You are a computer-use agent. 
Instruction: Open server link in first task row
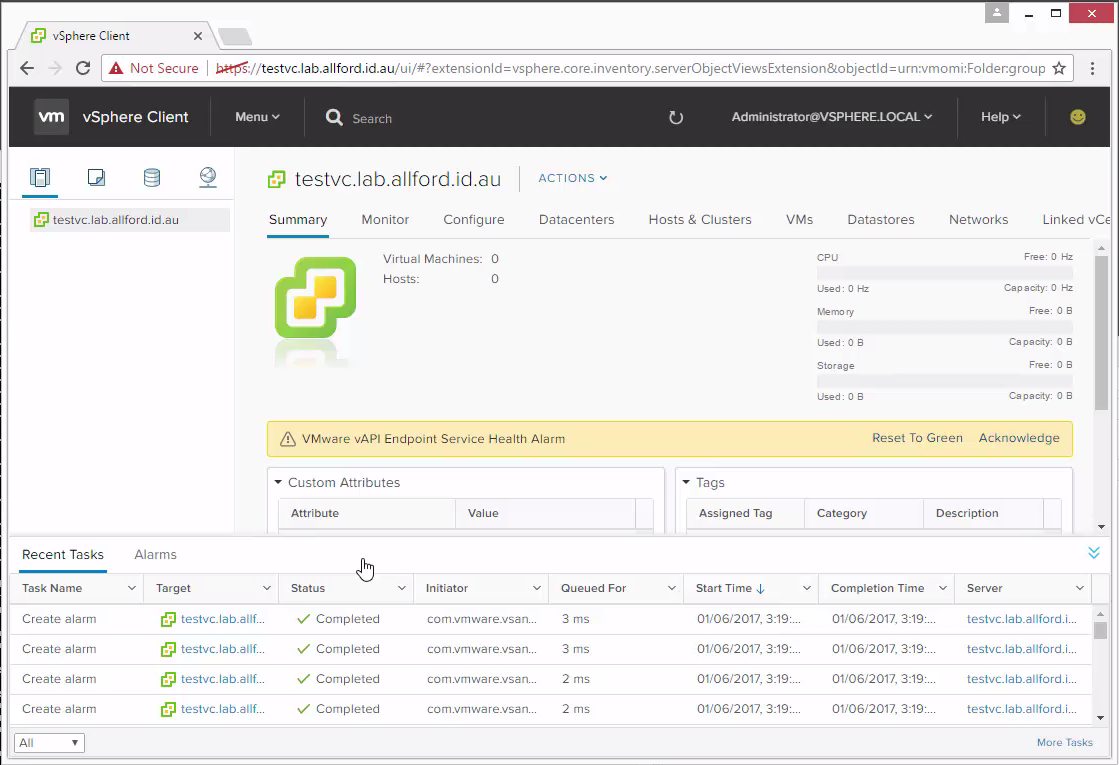point(1022,619)
